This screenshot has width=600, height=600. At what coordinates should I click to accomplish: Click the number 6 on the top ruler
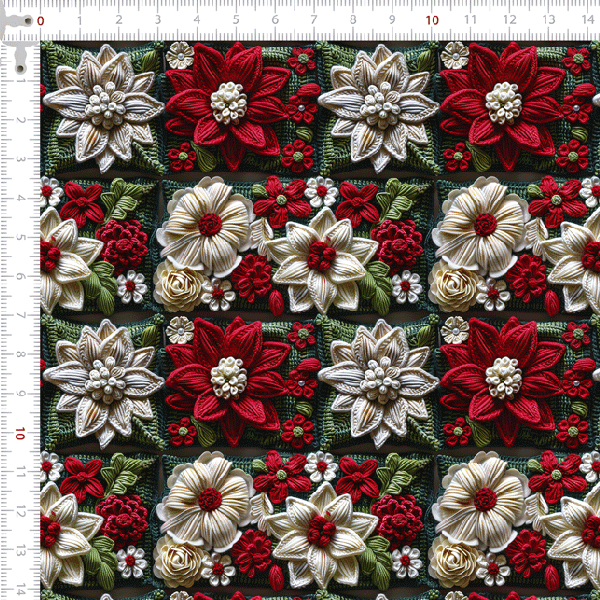[275, 20]
